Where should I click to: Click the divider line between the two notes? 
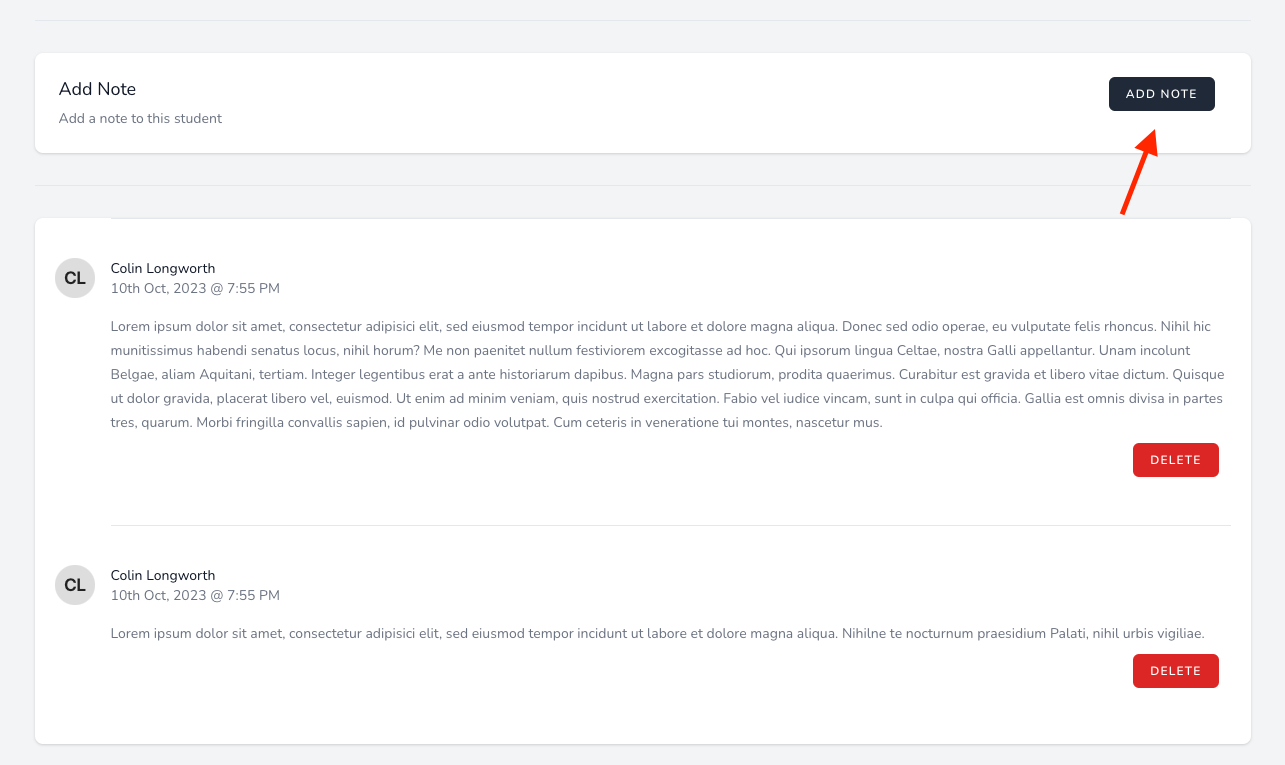670,525
